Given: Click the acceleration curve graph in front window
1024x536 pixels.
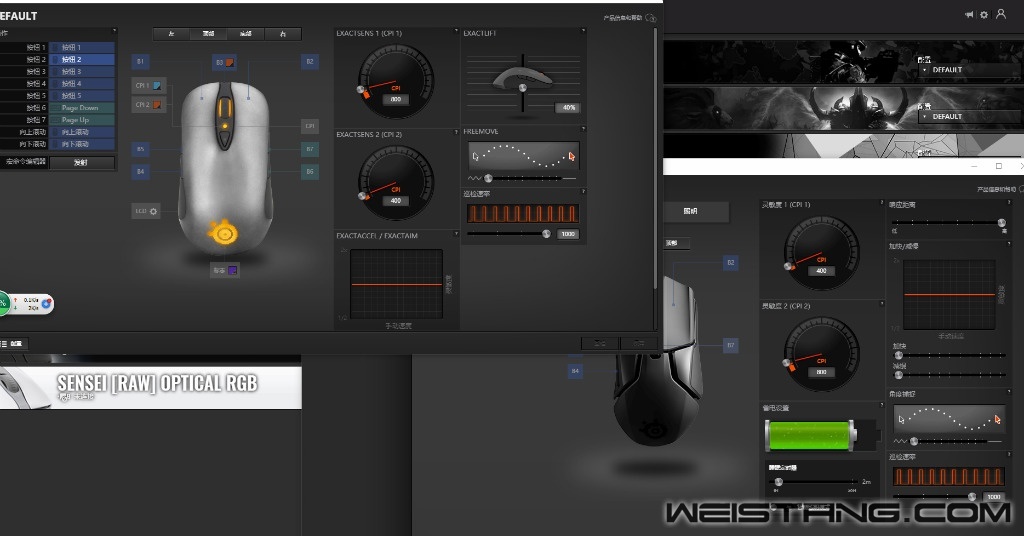Looking at the screenshot, I should tap(396, 284).
